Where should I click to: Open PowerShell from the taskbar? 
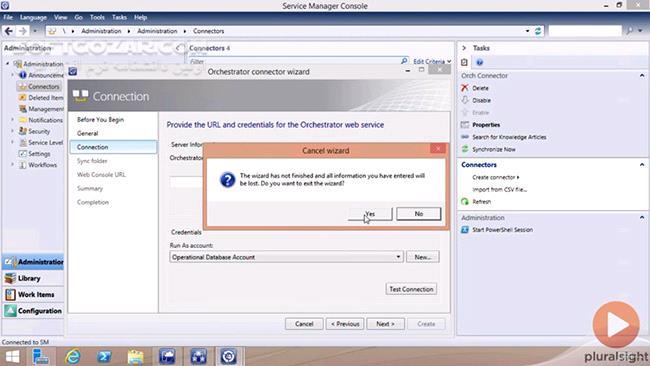pyautogui.click(x=104, y=356)
